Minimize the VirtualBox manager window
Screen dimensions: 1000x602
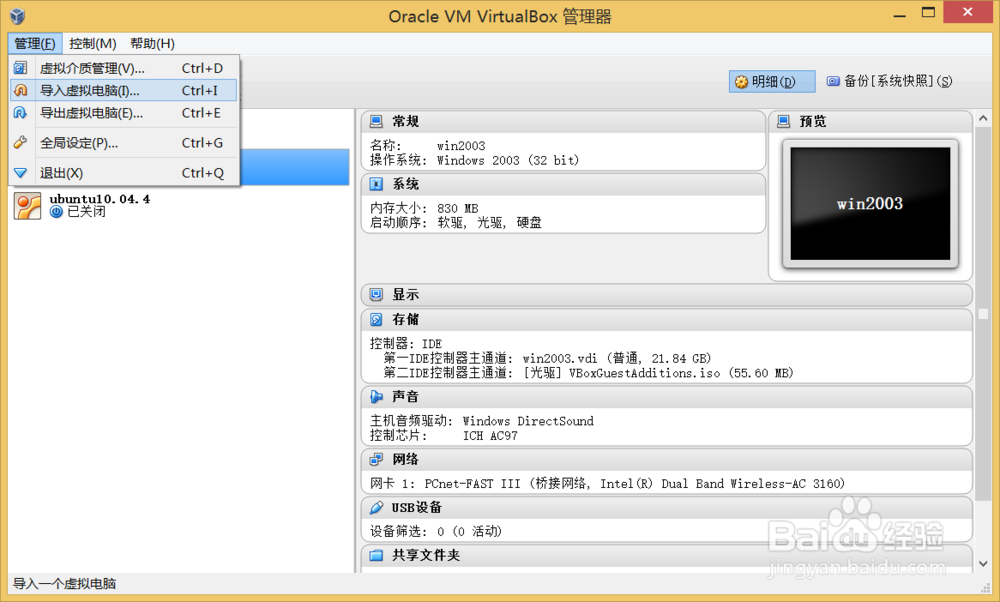[900, 14]
